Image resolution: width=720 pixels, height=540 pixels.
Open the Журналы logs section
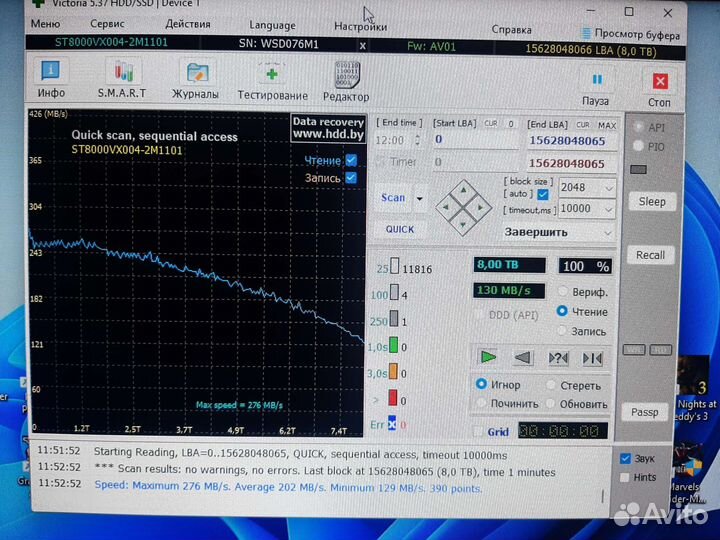(196, 80)
